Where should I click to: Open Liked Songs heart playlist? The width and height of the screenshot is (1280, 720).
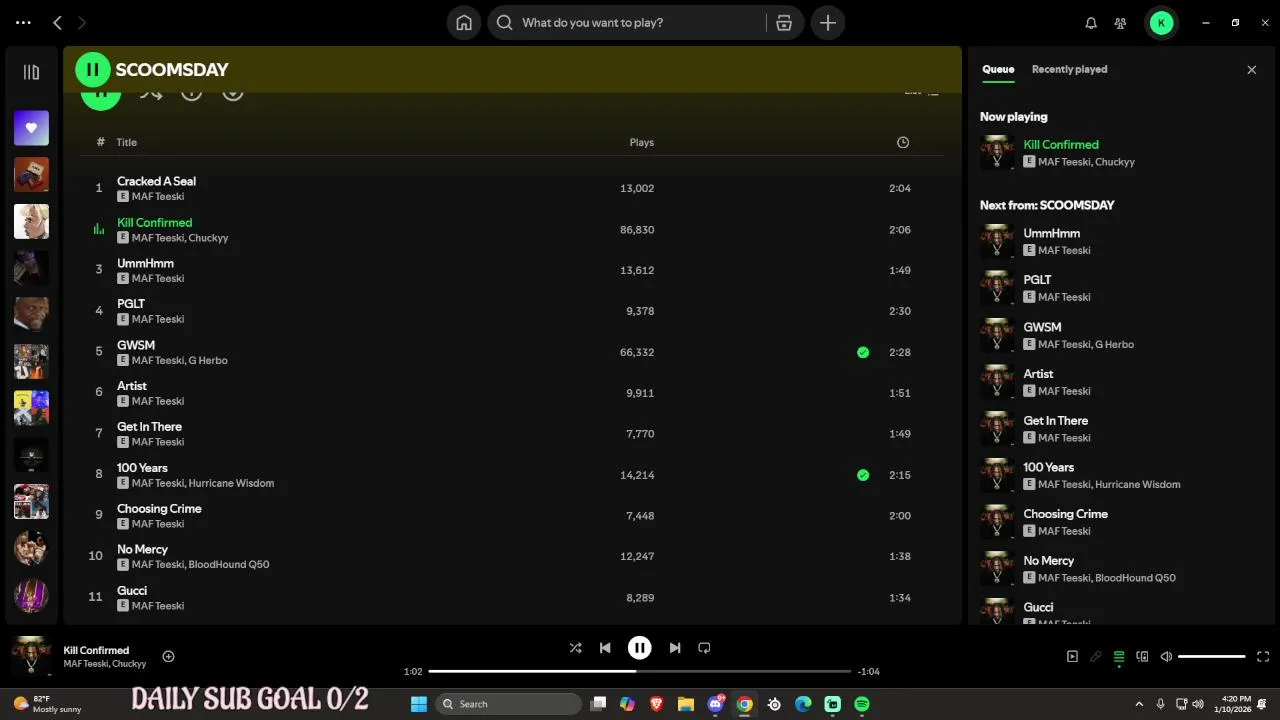(31, 128)
